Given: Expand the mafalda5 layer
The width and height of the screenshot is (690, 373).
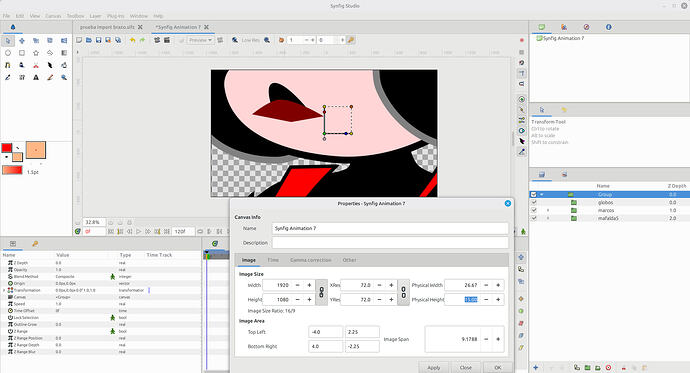Looking at the screenshot, I should point(548,218).
